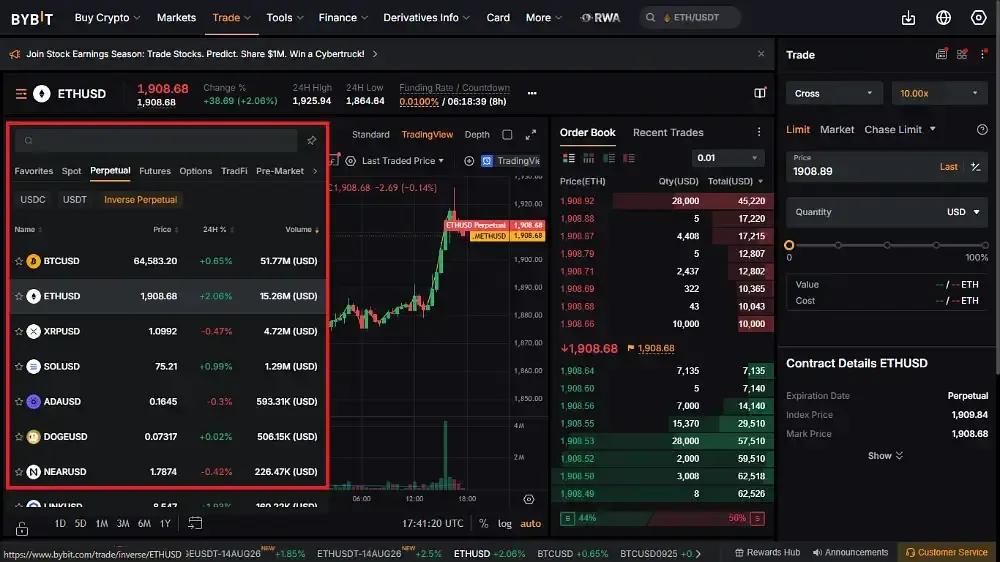Image resolution: width=1000 pixels, height=562 pixels.
Task: Open the Quantity USD unit dropdown
Action: (x=963, y=212)
